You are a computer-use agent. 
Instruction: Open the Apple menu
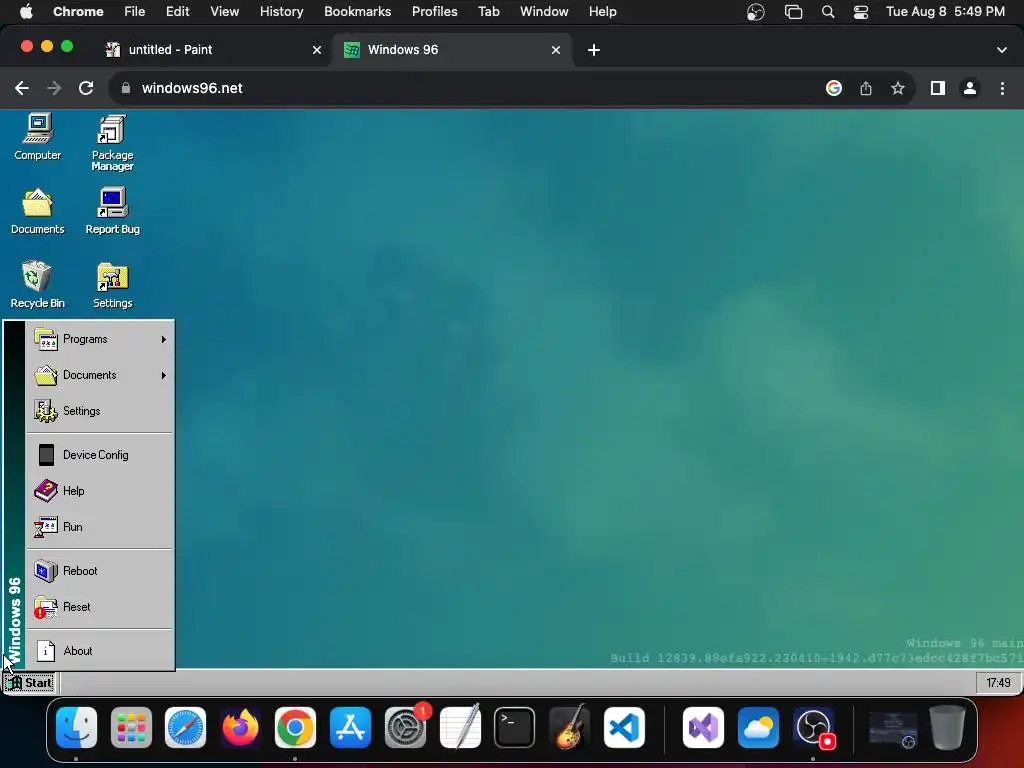[26, 12]
